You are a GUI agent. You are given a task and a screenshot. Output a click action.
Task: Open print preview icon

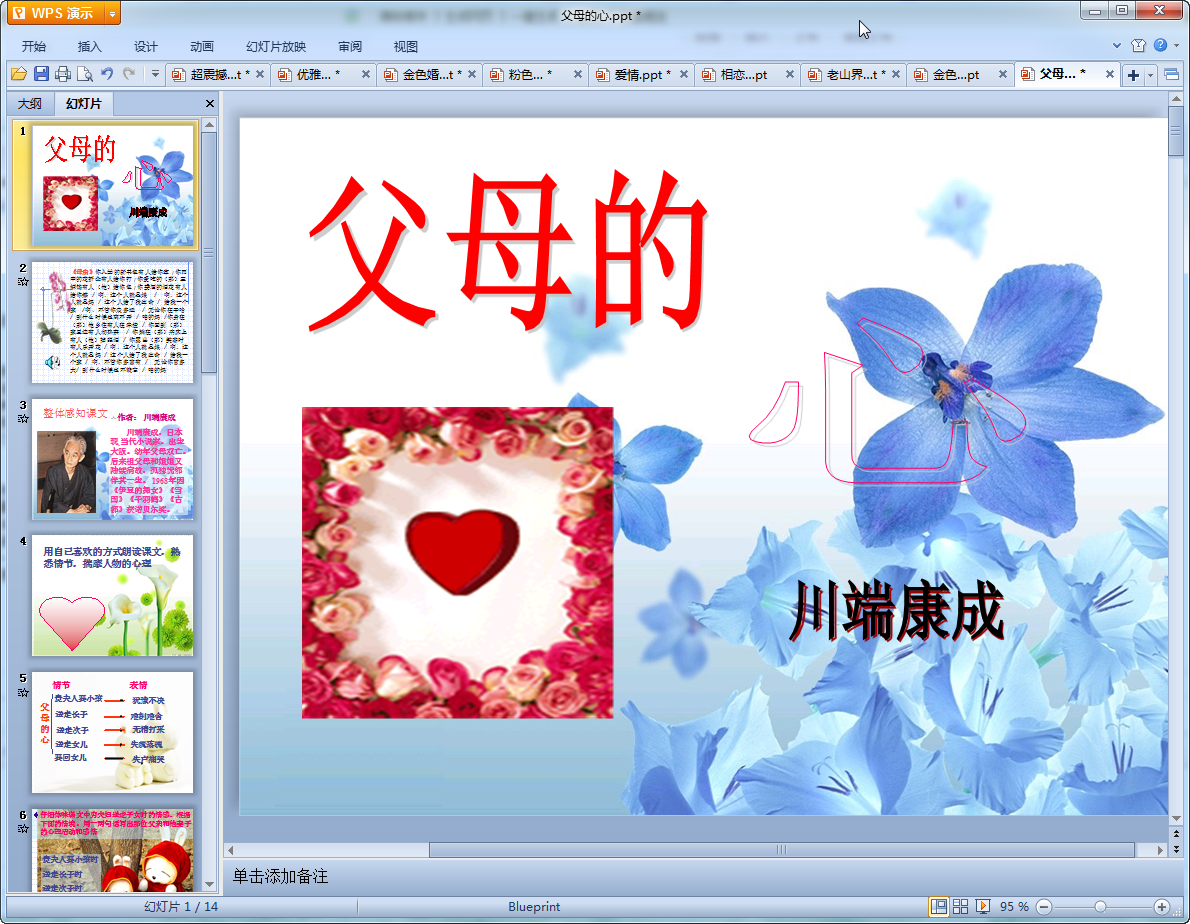click(85, 74)
